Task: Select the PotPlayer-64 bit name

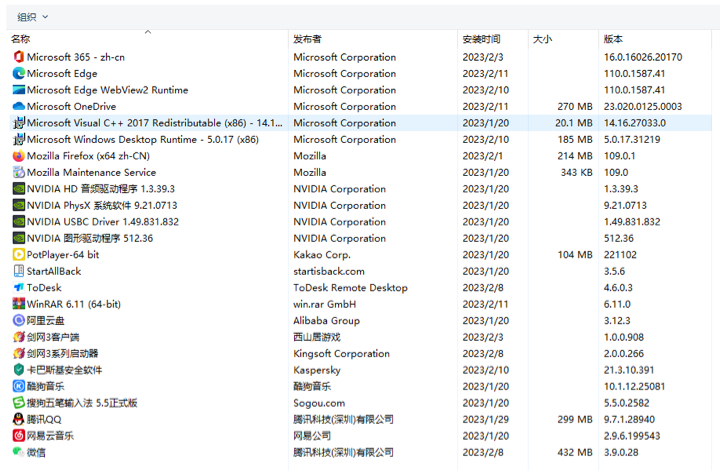Action: [x=63, y=255]
